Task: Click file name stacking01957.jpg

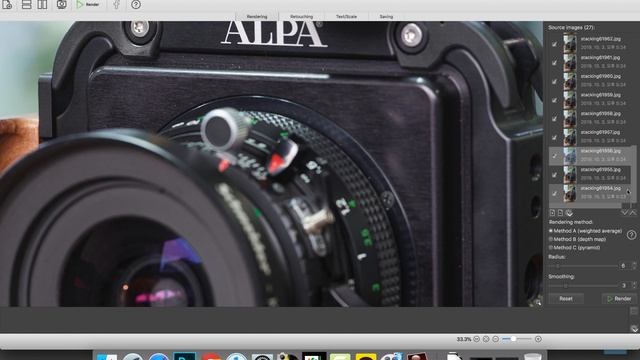Action: 600,133
